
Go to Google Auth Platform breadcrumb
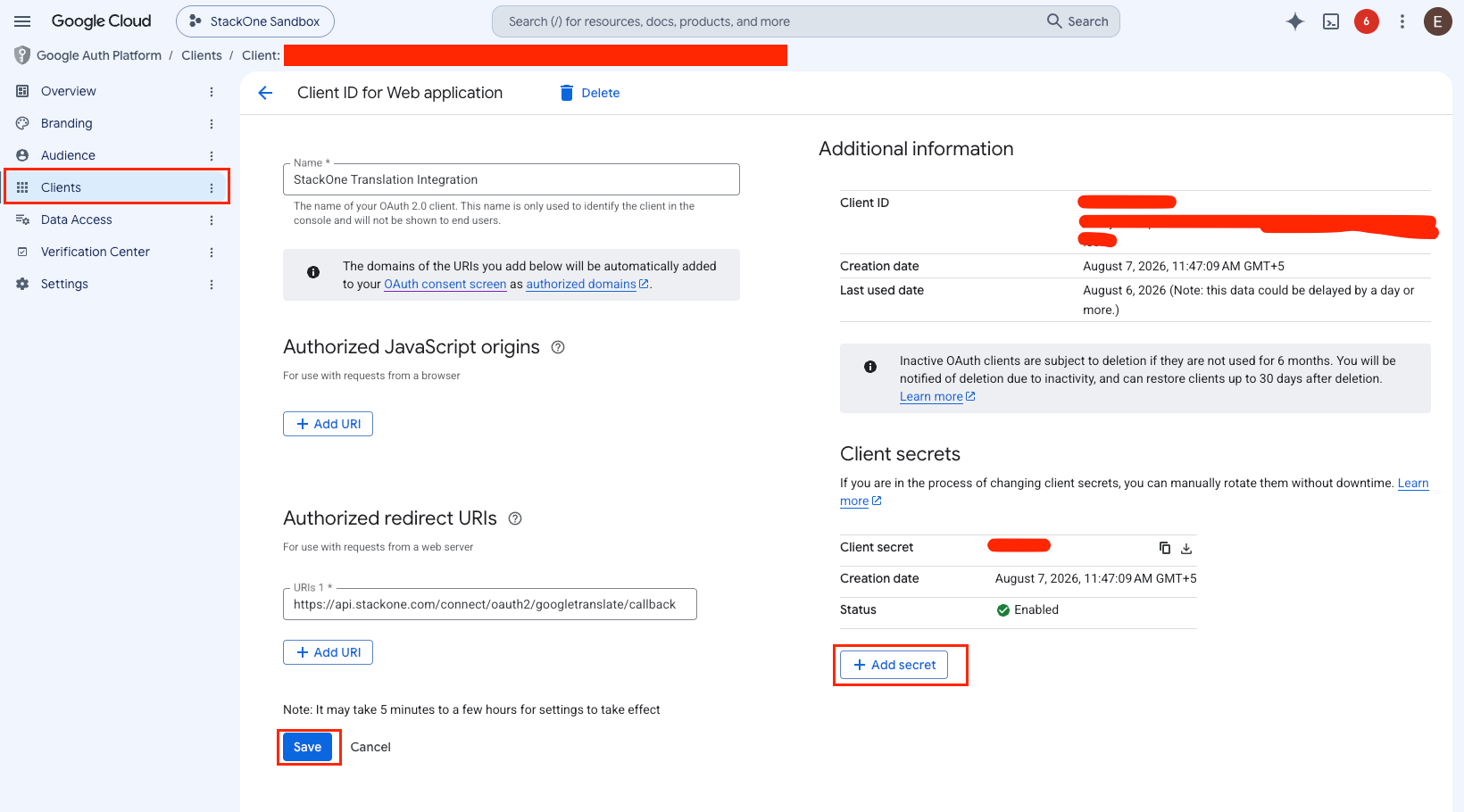pyautogui.click(x=99, y=55)
